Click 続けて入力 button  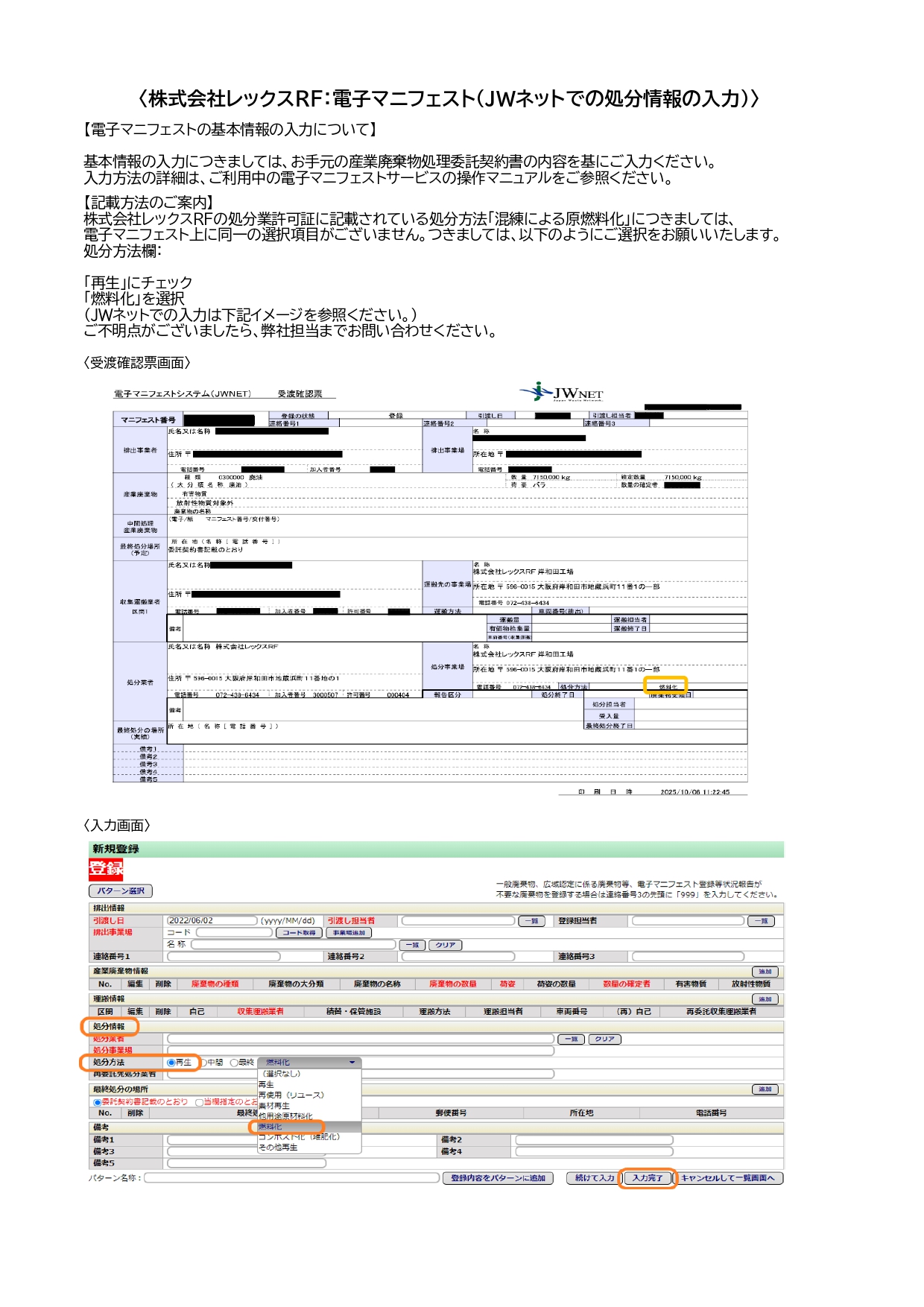(594, 1178)
